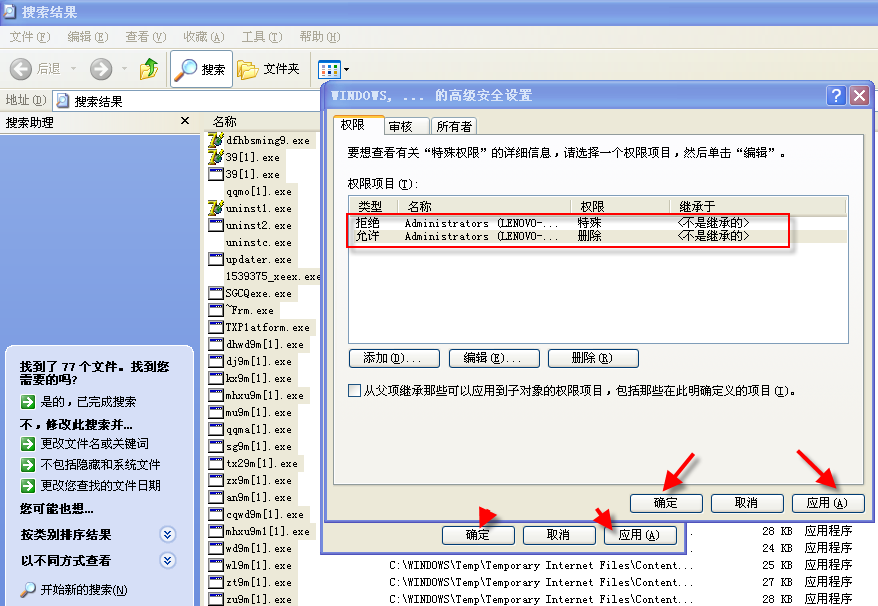Select the dhwd9m[1].exe file icon
878x606 pixels.
[216, 344]
